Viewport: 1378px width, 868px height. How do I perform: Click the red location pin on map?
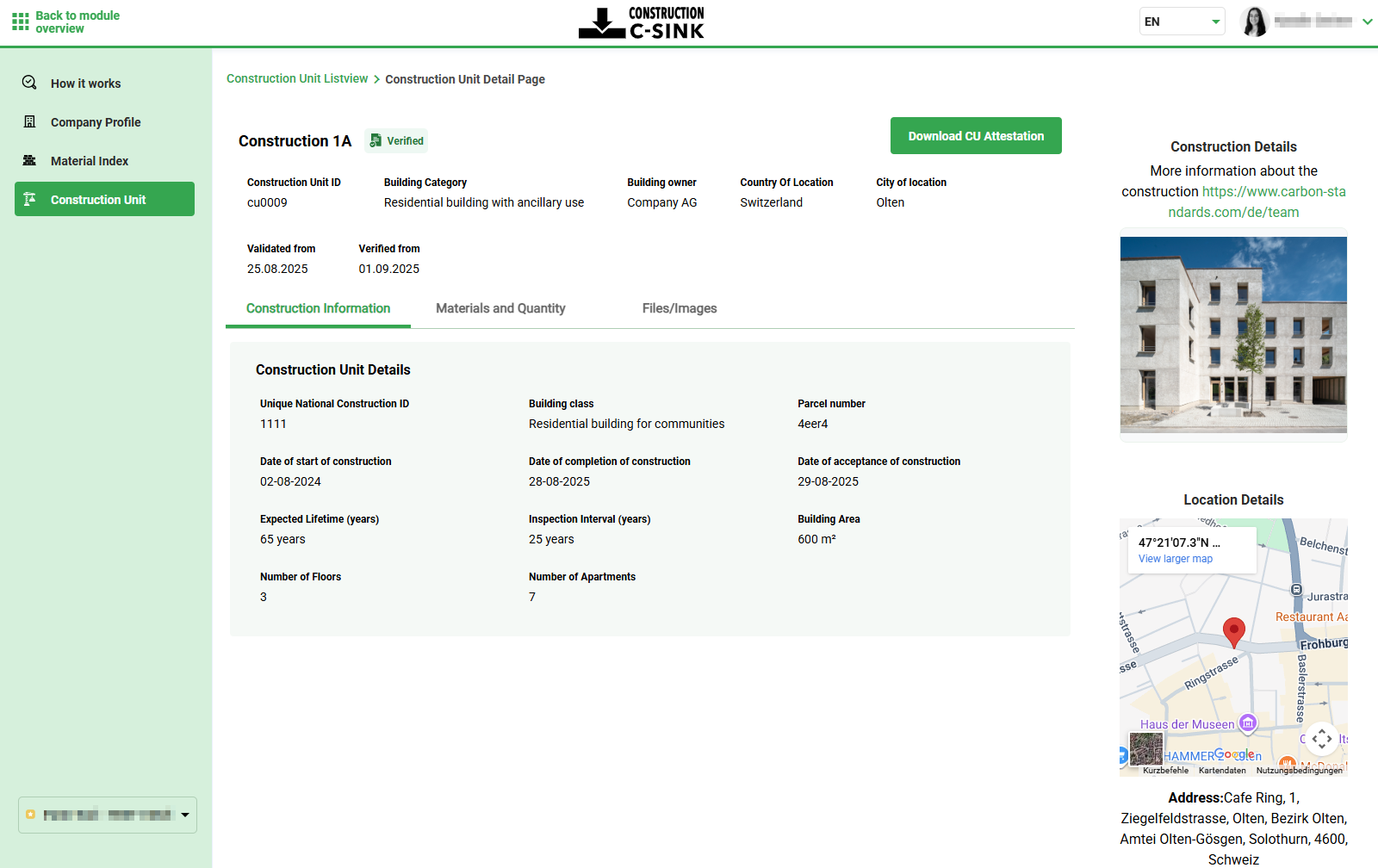(1234, 631)
